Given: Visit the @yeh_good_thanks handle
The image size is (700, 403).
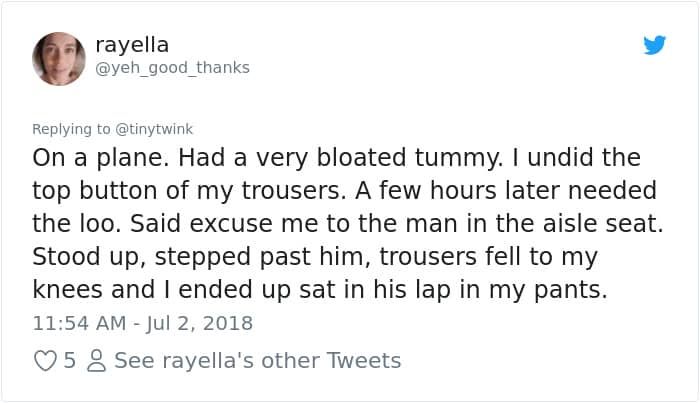Looking at the screenshot, I should [172, 67].
